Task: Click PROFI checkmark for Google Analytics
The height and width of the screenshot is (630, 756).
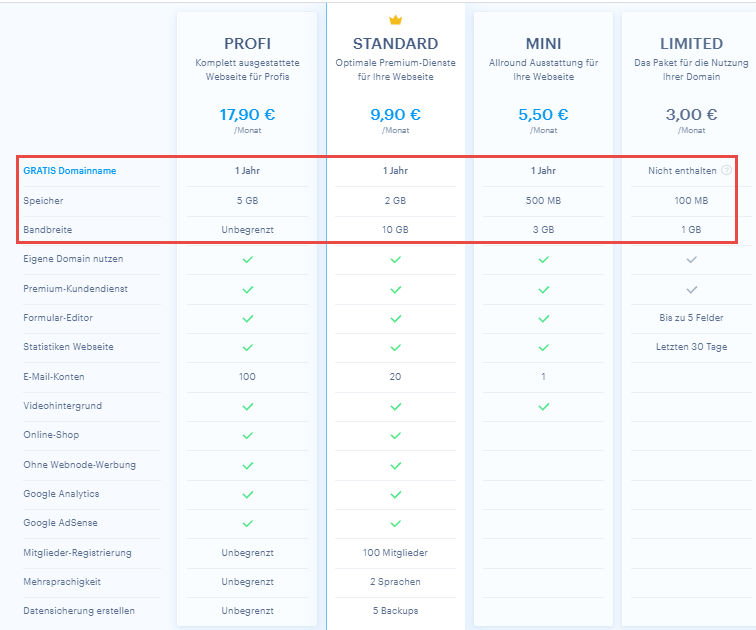Action: tap(247, 495)
